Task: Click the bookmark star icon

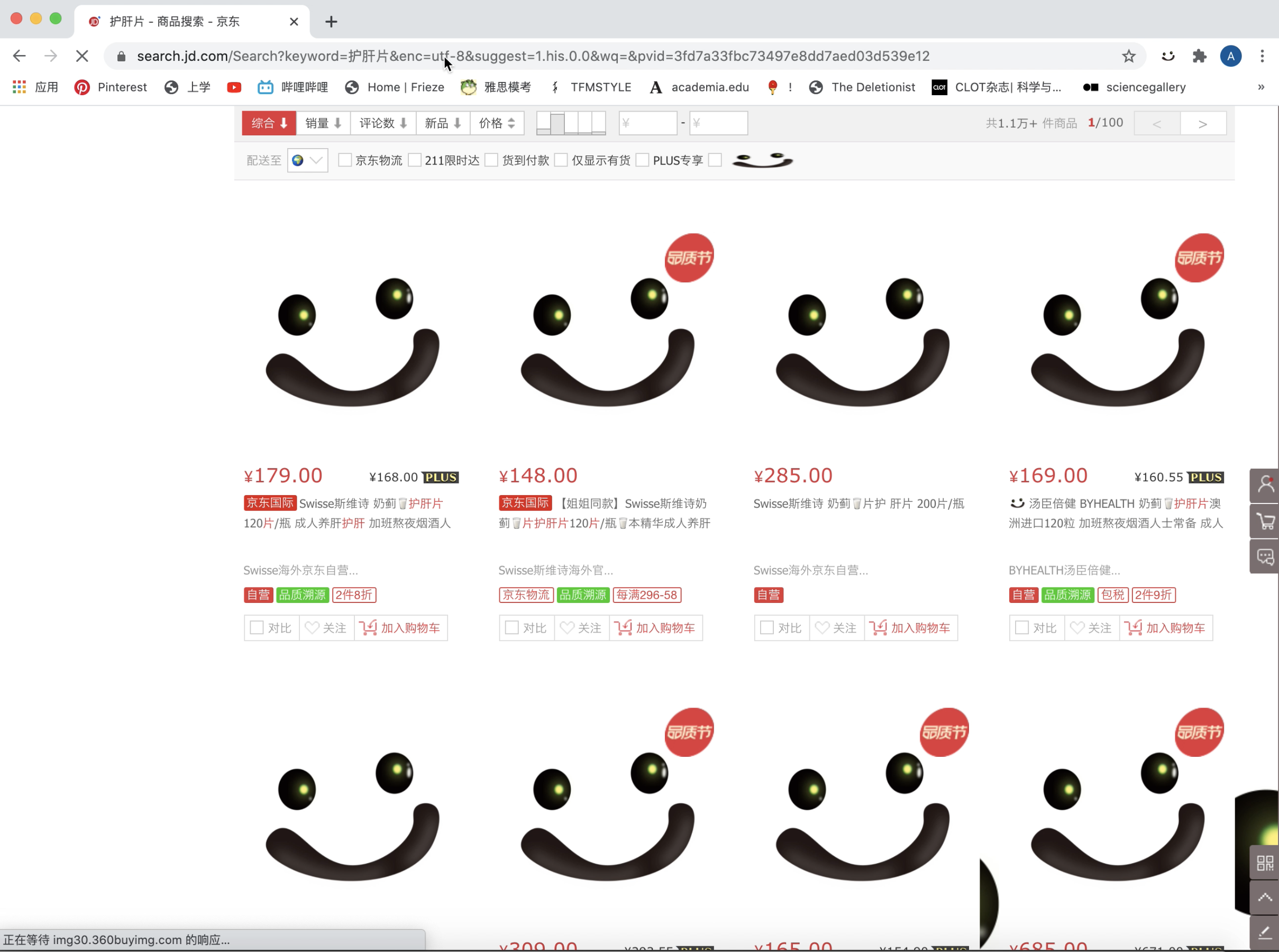Action: pos(1128,56)
